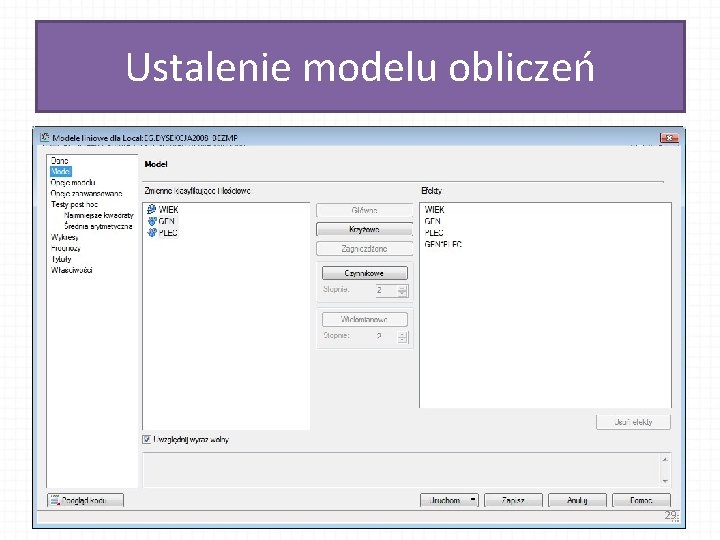
Task: Select the highlighted Model tree item
Action: (61, 171)
